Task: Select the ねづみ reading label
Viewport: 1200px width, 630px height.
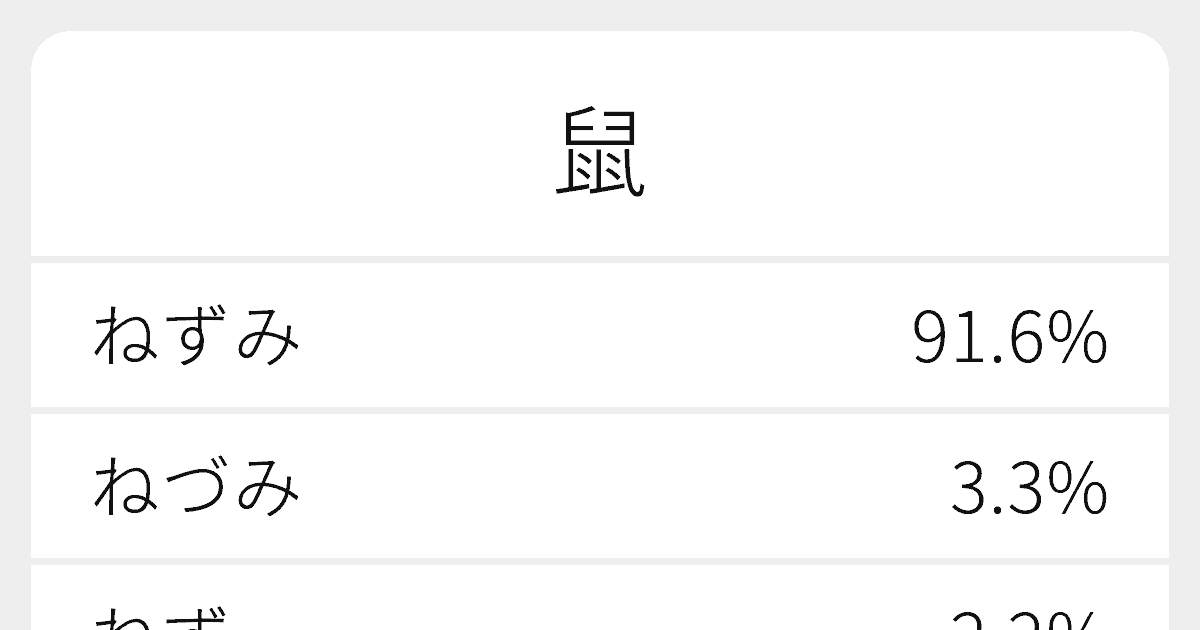Action: [196, 488]
